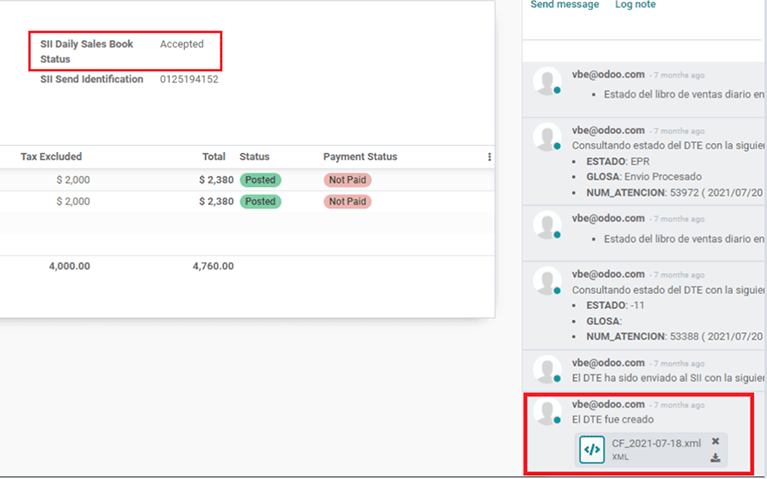Click the topmost chatter message avatar

(x=546, y=83)
